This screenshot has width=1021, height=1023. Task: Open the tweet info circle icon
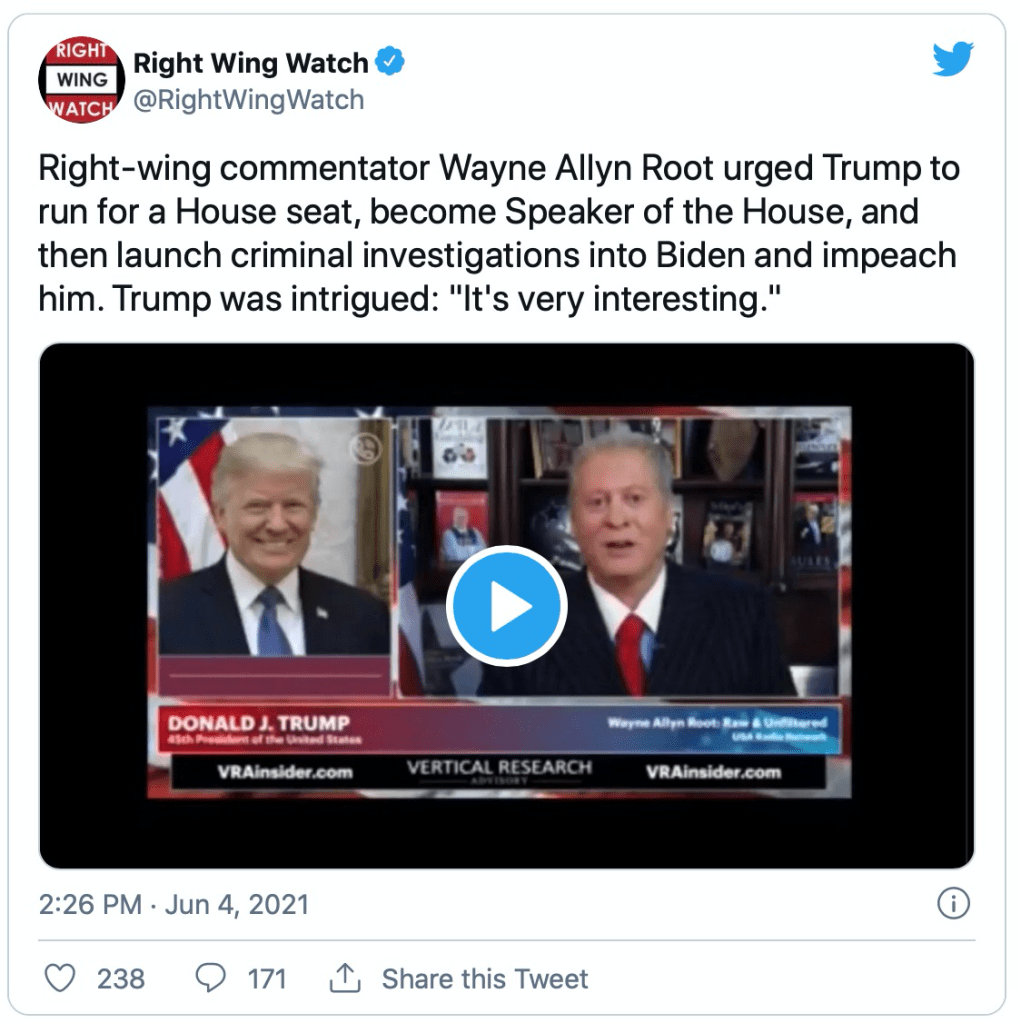point(953,904)
